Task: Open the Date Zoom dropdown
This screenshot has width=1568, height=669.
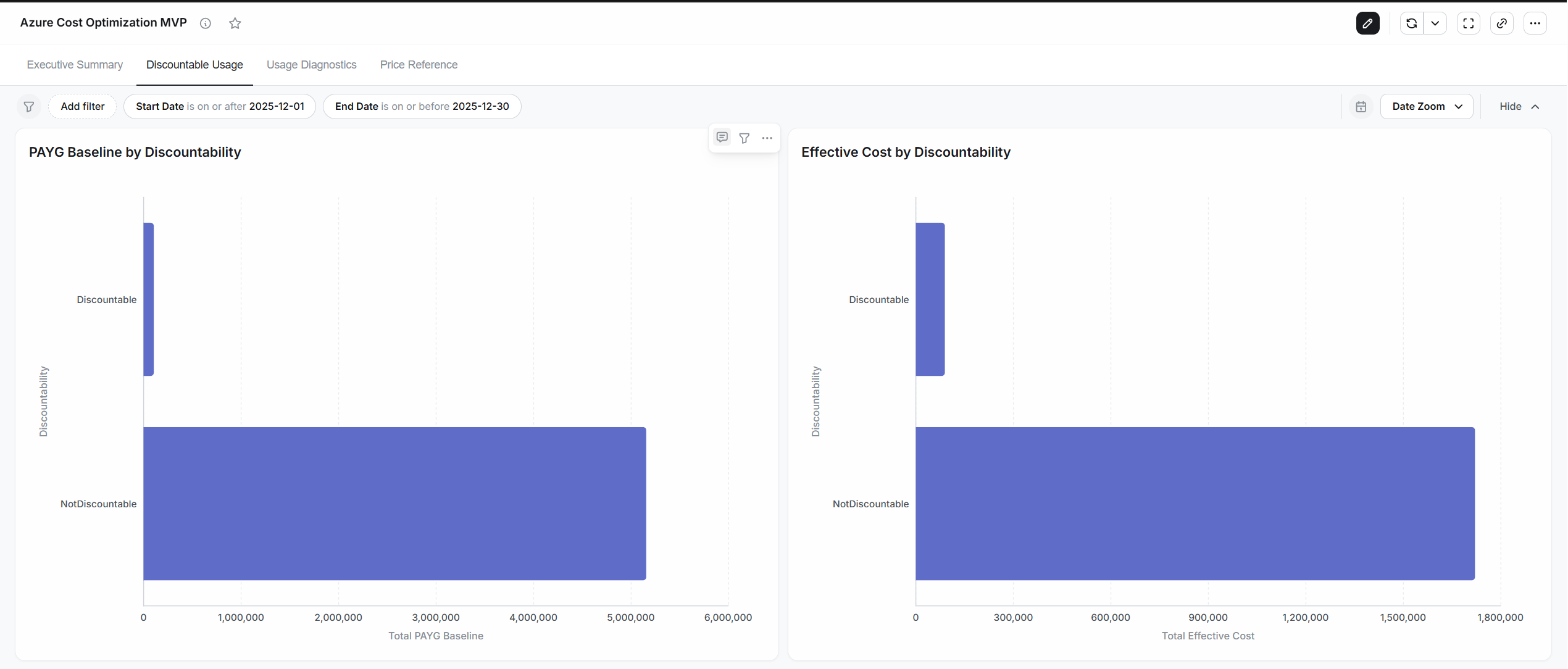Action: tap(1427, 106)
